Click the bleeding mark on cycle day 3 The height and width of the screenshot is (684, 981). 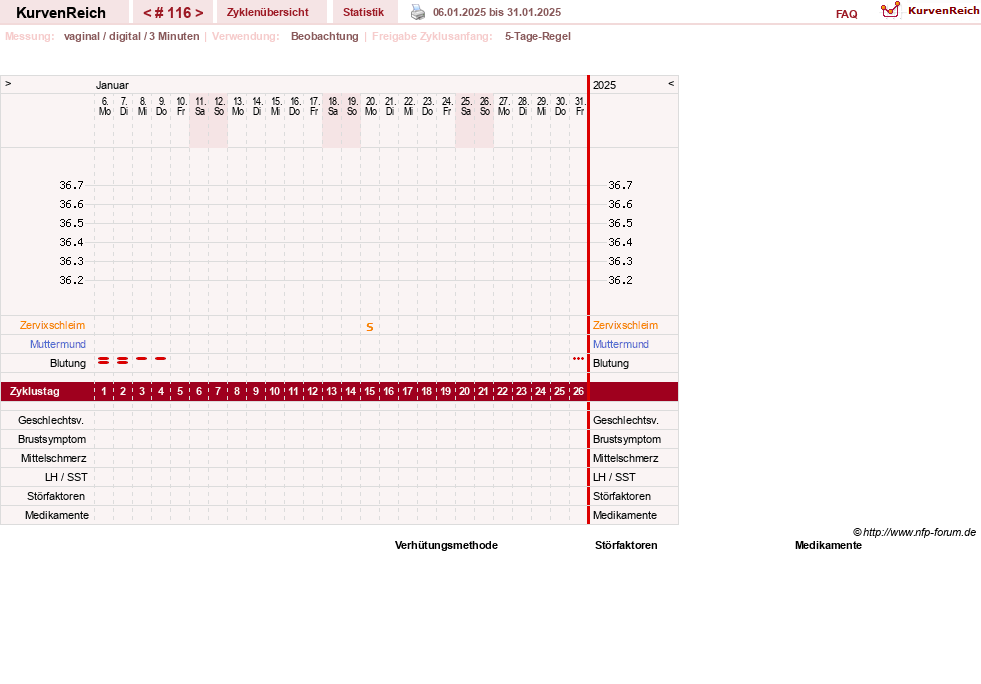[141, 359]
